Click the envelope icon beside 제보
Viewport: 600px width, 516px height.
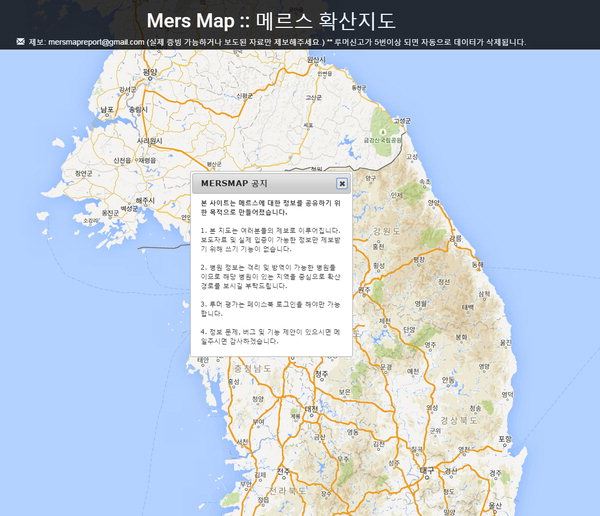21,41
